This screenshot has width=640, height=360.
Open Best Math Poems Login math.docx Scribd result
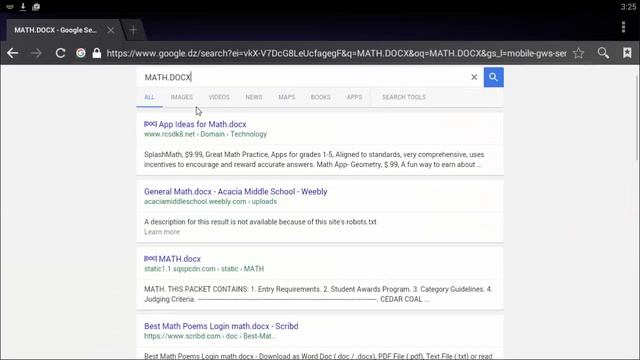tap(221, 326)
